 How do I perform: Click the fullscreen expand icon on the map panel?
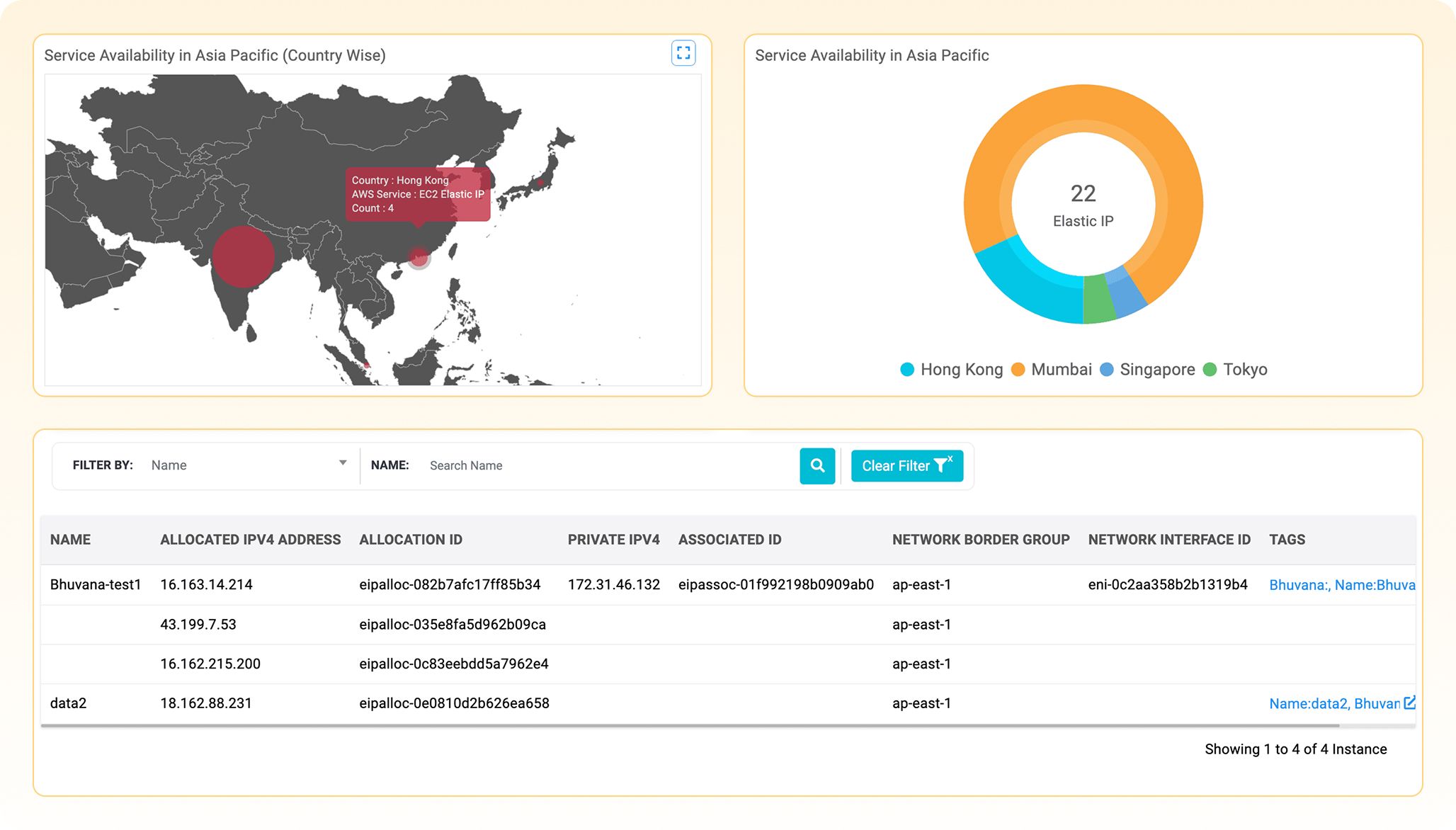[683, 52]
